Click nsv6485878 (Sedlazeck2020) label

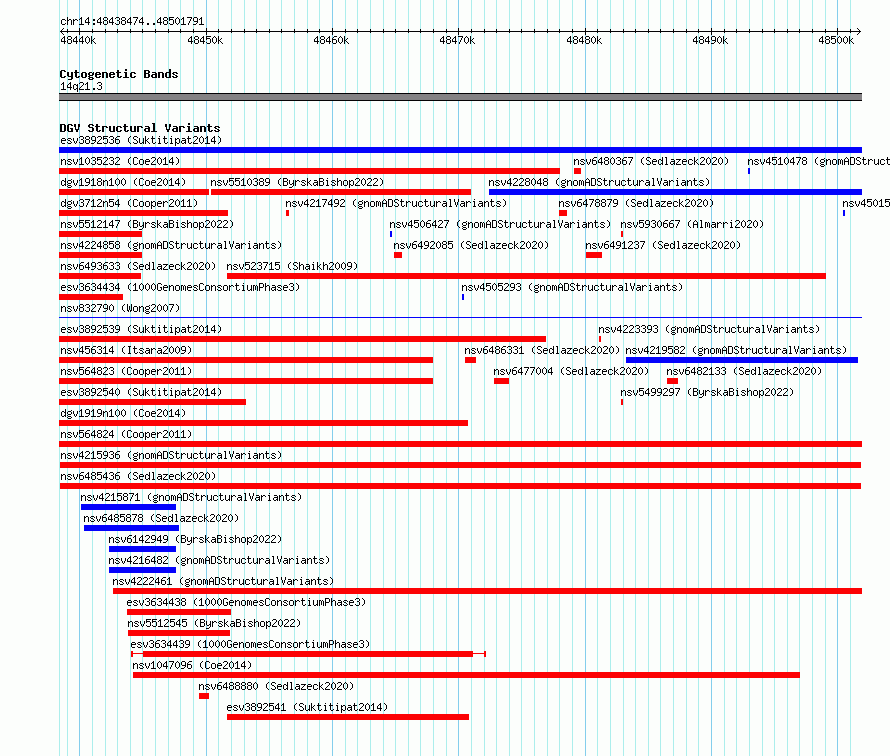point(161,518)
